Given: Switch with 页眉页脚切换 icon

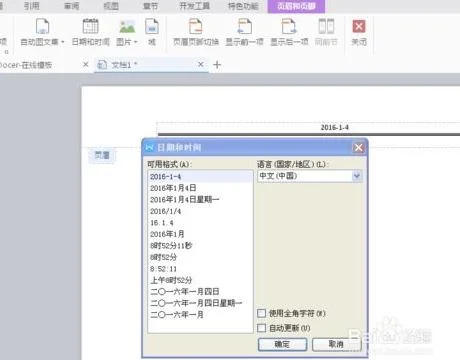Looking at the screenshot, I should 196,26.
